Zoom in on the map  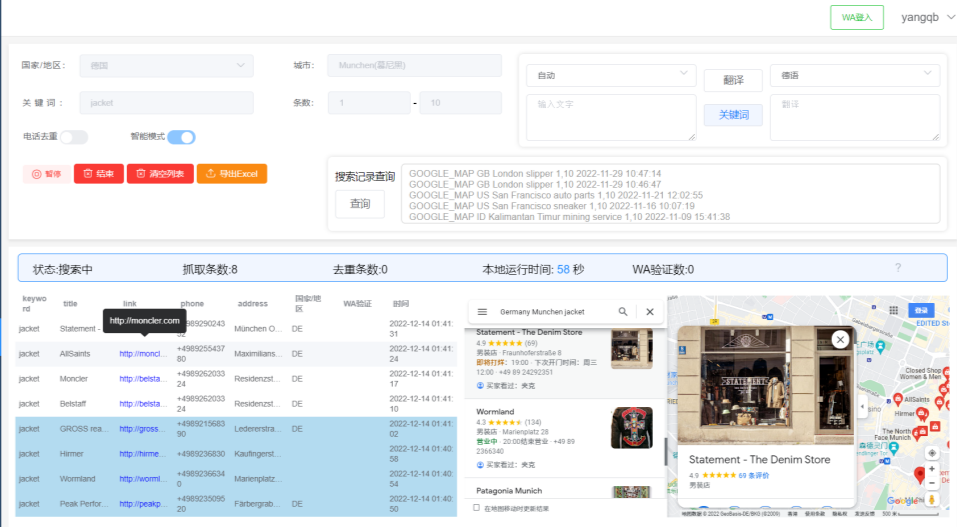click(x=931, y=469)
